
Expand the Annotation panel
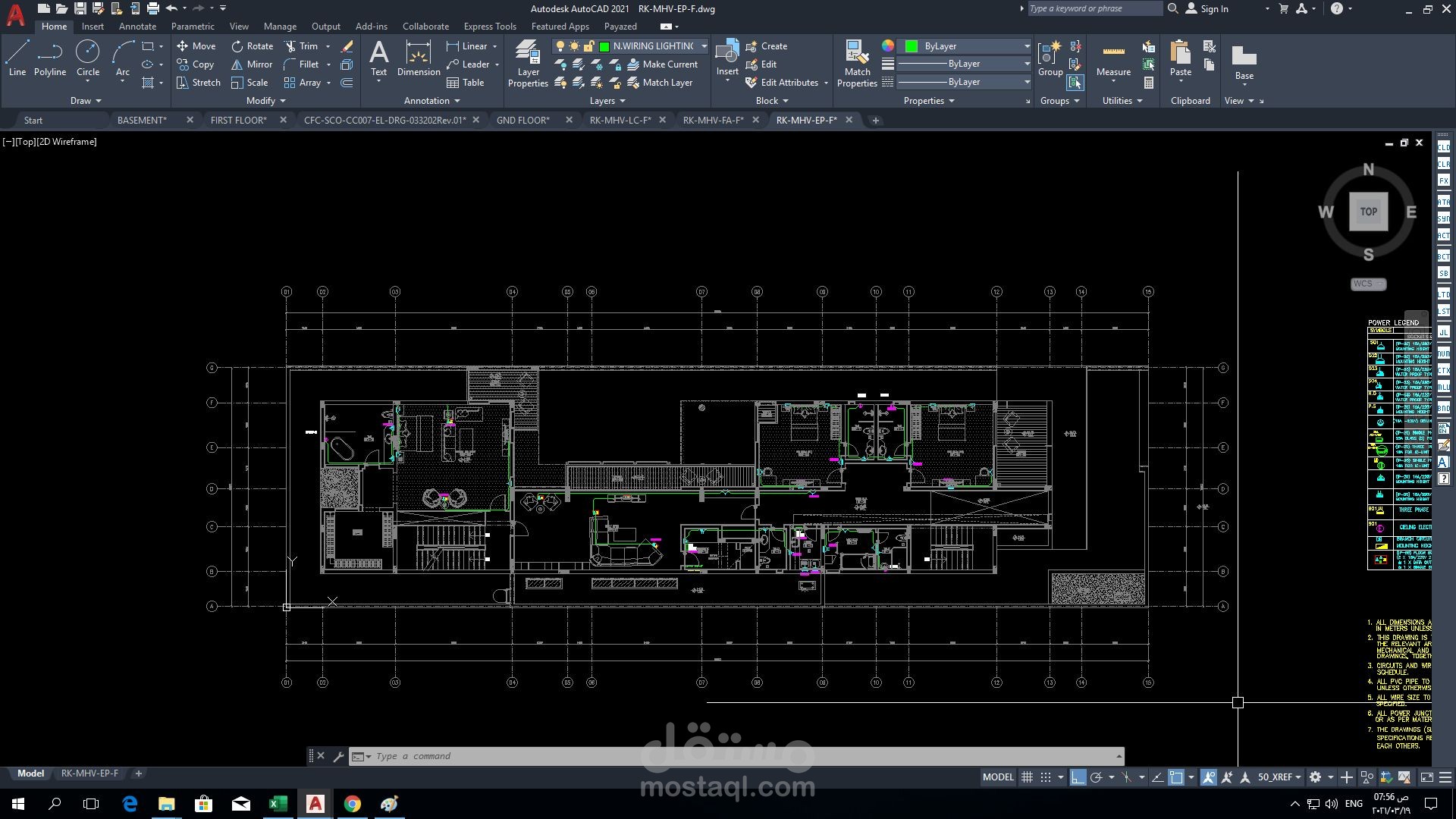(x=432, y=101)
